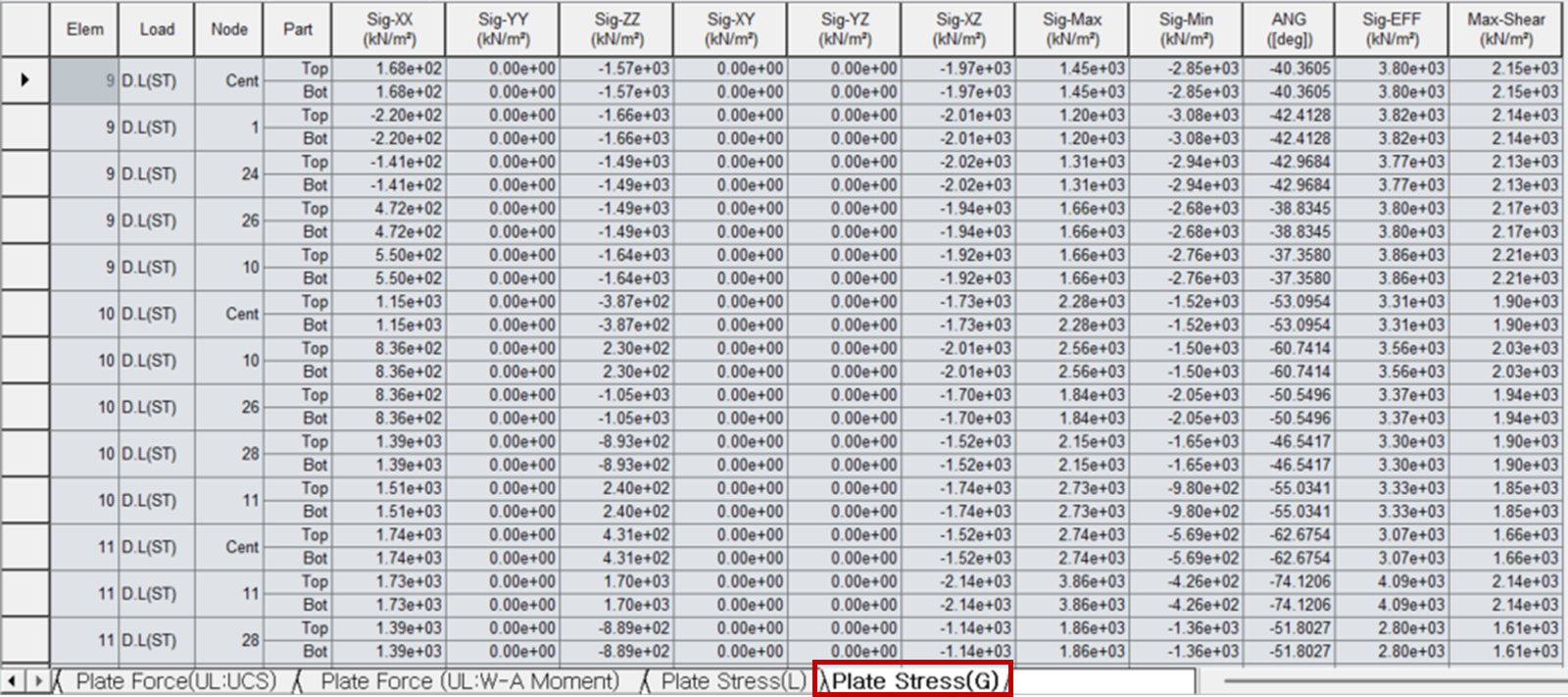Image resolution: width=1568 pixels, height=697 pixels.
Task: Select the Max-Shear column header
Action: tap(1506, 29)
